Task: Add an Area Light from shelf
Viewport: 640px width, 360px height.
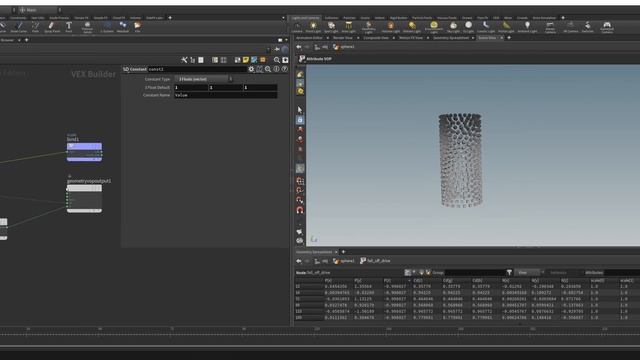Action: (x=349, y=27)
